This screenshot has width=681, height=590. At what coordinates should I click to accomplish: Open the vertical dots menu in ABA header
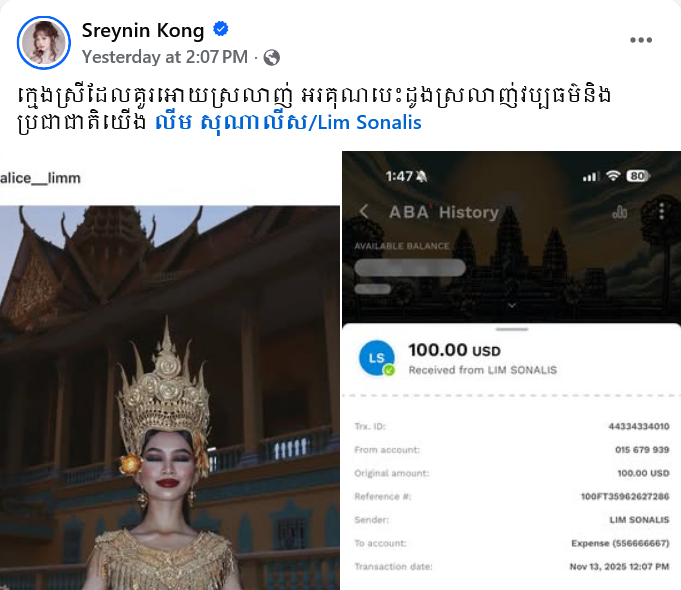pyautogui.click(x=661, y=211)
